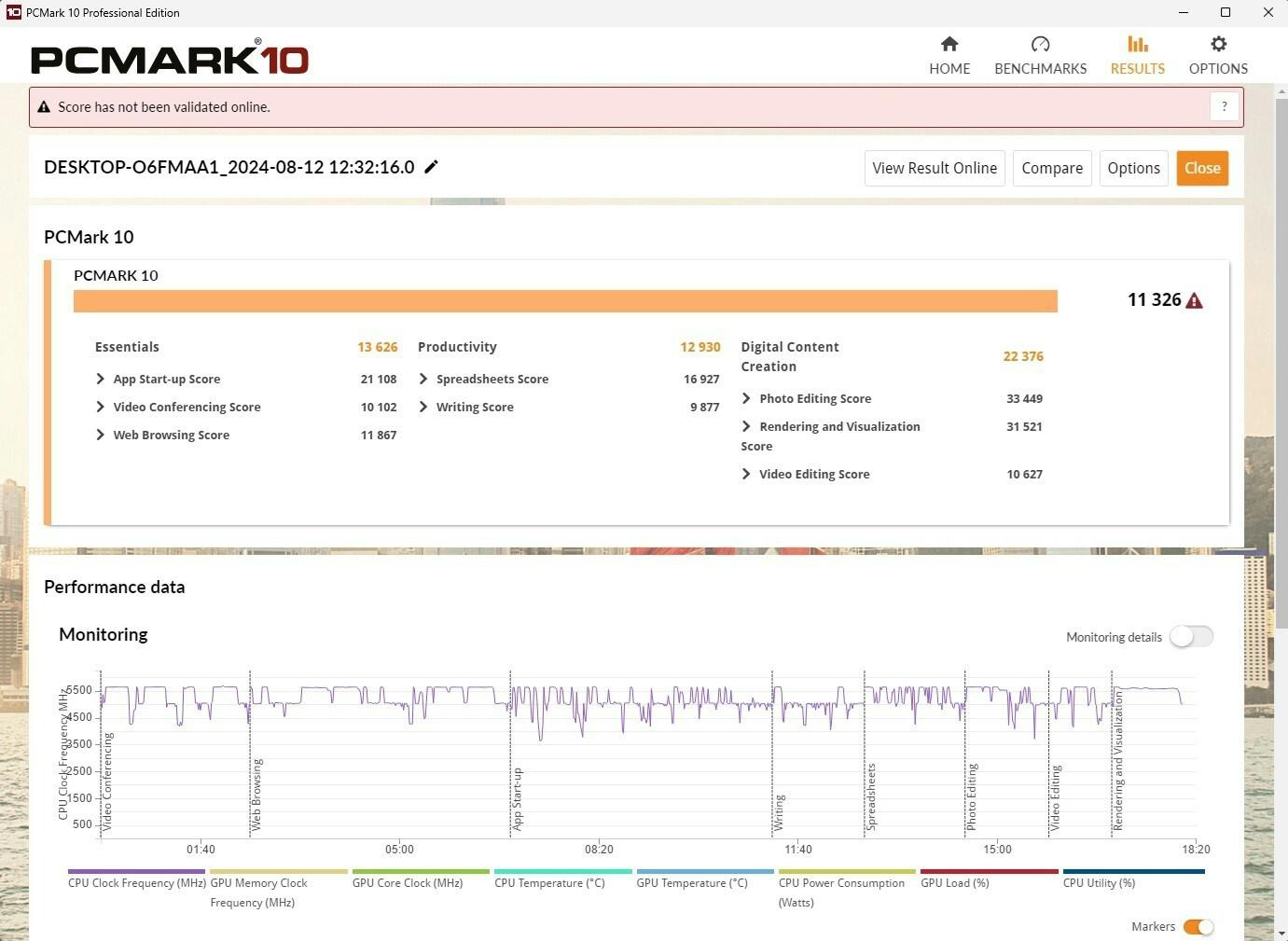Image resolution: width=1288 pixels, height=941 pixels.
Task: Click the pencil icon to rename result
Action: [x=431, y=167]
